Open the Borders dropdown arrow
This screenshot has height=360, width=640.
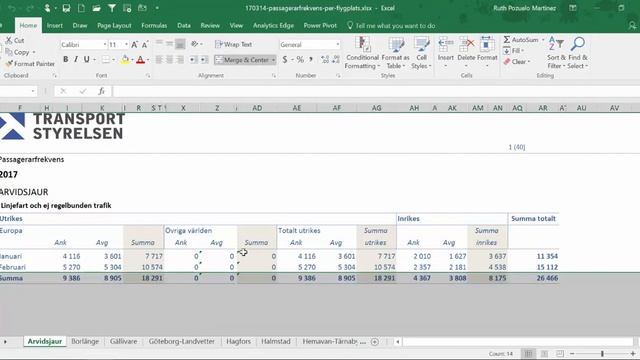point(113,60)
